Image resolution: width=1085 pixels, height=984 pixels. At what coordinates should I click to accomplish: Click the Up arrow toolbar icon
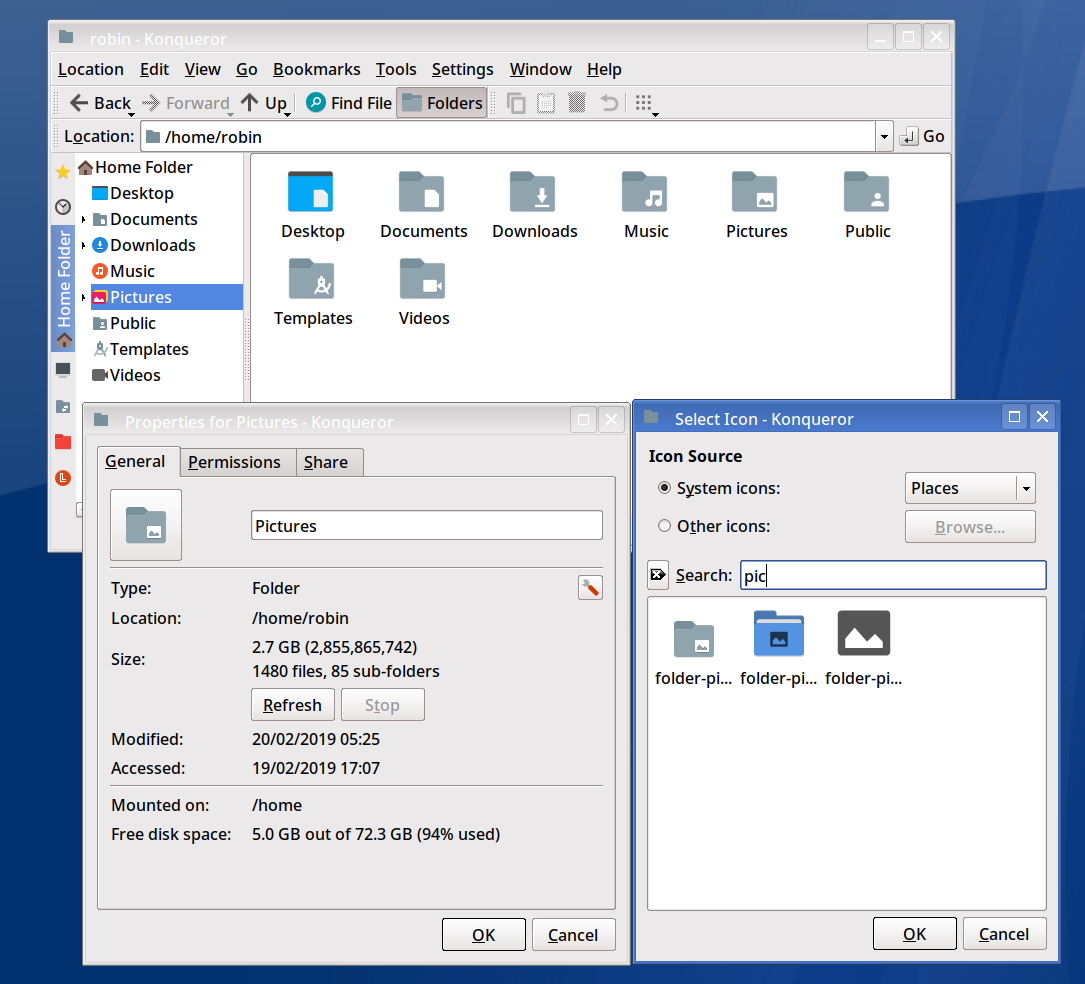250,103
